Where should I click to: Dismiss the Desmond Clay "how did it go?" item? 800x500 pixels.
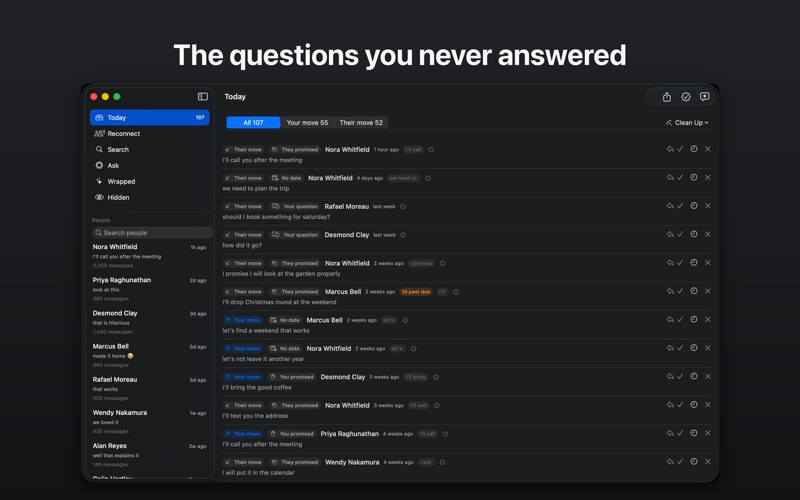pos(708,234)
